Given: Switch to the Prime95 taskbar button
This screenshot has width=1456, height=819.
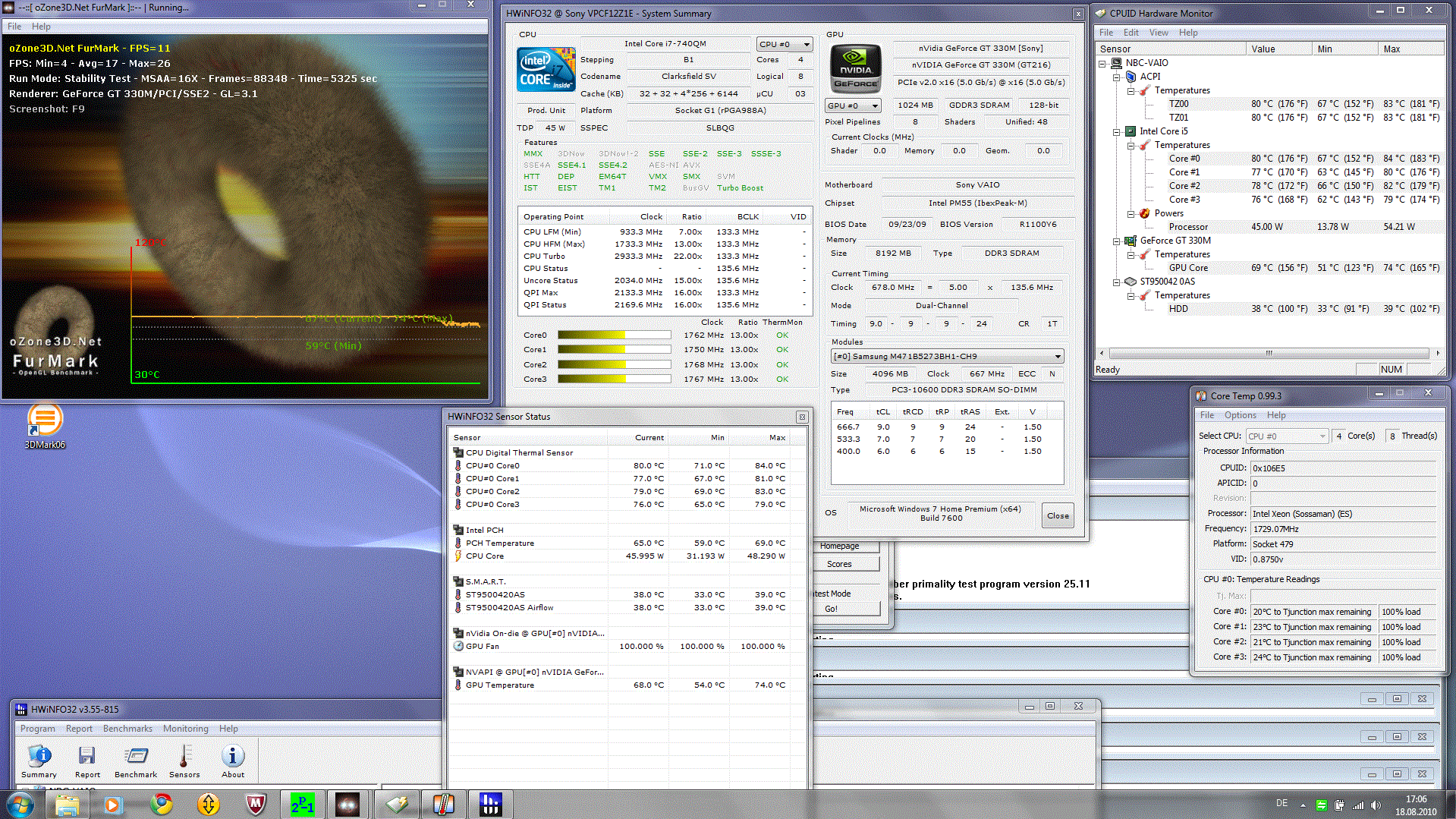Looking at the screenshot, I should (303, 805).
